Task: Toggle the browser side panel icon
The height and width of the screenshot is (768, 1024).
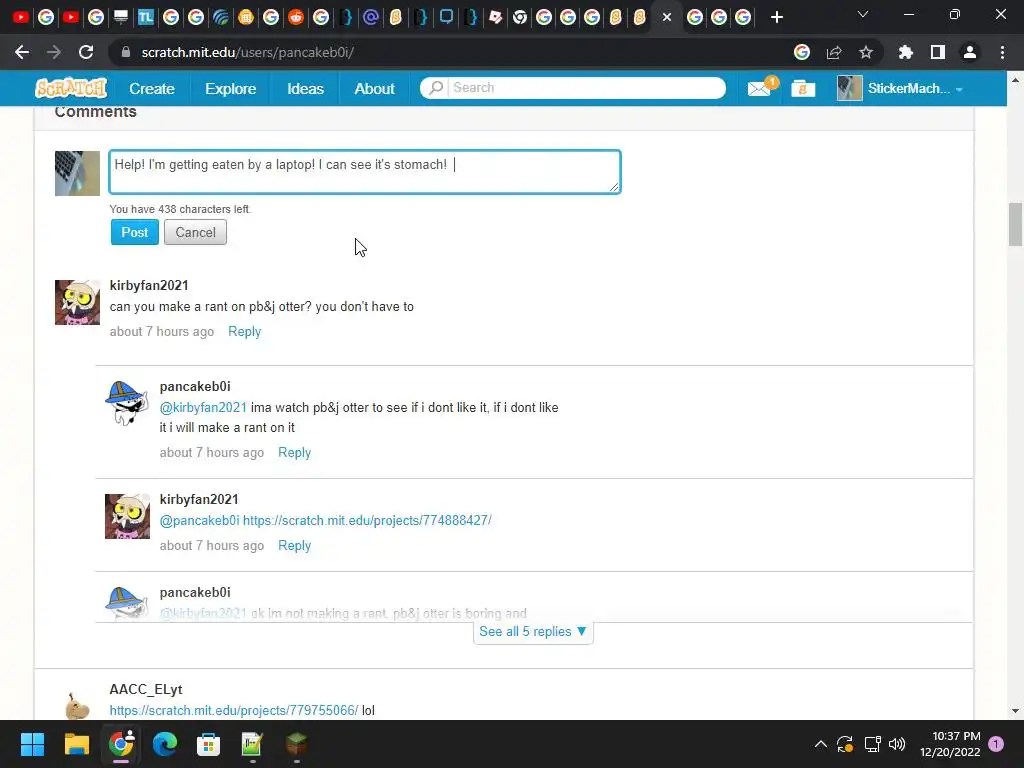Action: [x=938, y=52]
